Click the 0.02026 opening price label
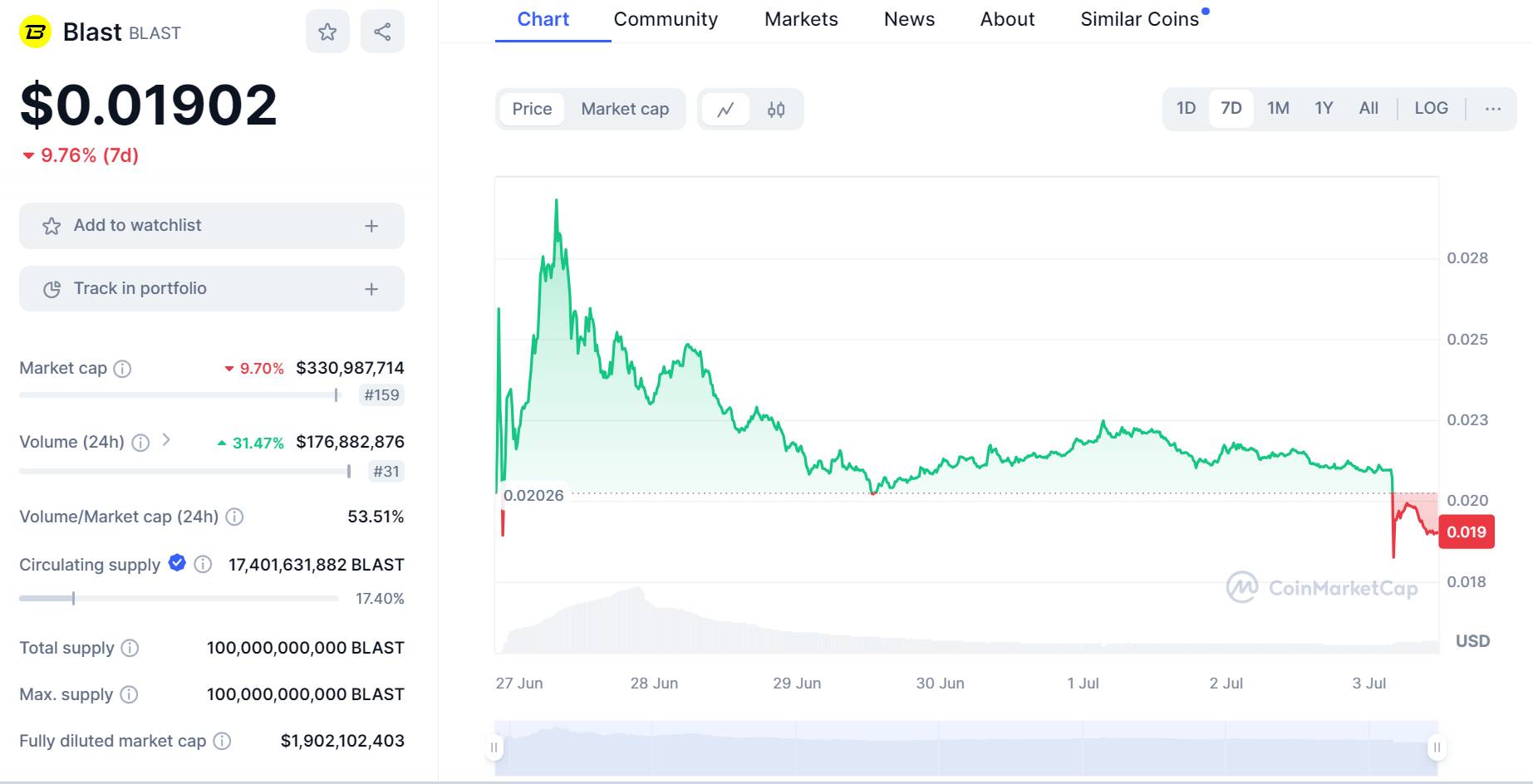 (x=533, y=496)
